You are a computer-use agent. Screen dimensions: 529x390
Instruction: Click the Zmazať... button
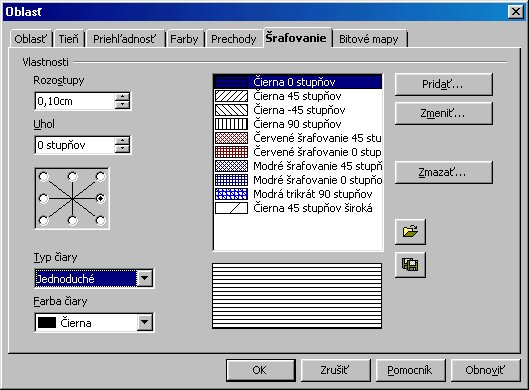coord(443,172)
